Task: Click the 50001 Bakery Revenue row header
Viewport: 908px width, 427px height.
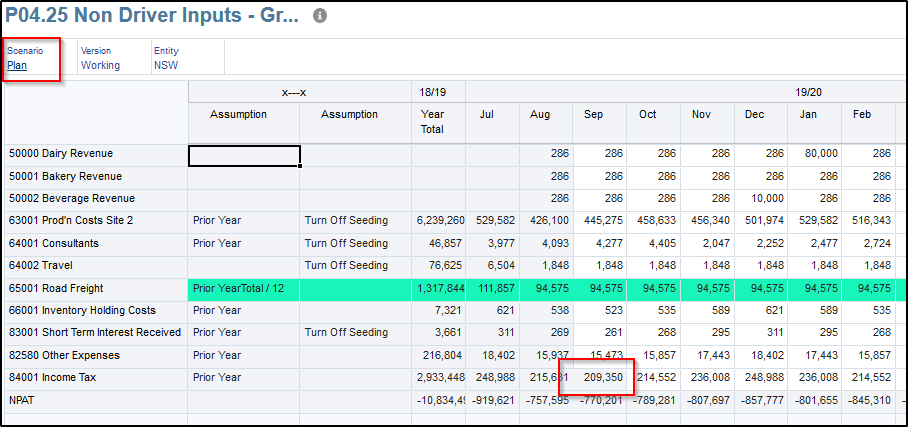Action: coord(96,176)
